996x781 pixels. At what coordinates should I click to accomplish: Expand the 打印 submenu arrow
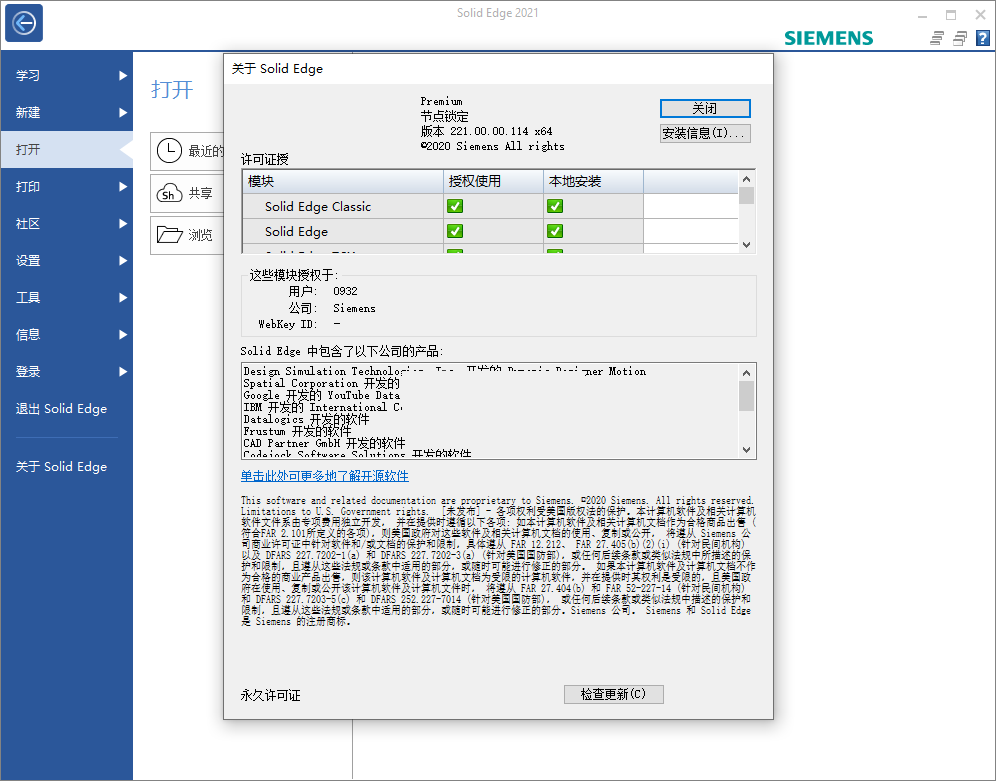tap(123, 186)
